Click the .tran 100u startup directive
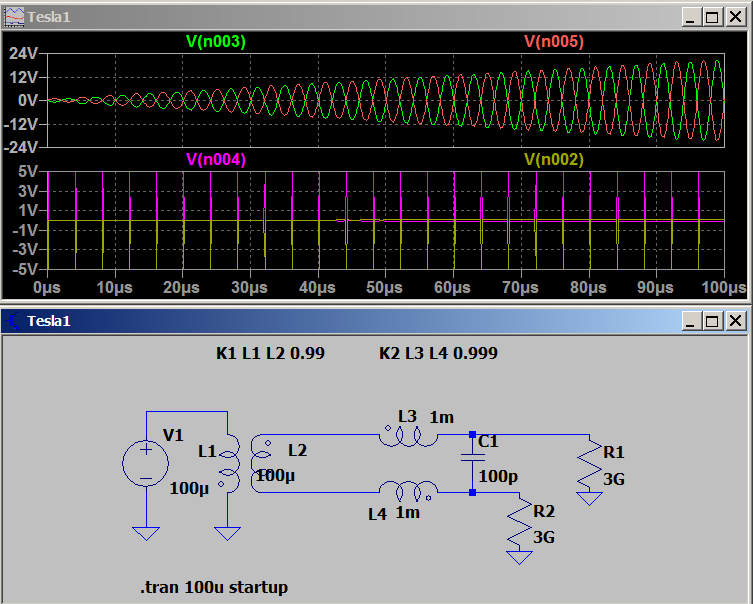Screen dimensions: 753x604 click(214, 587)
